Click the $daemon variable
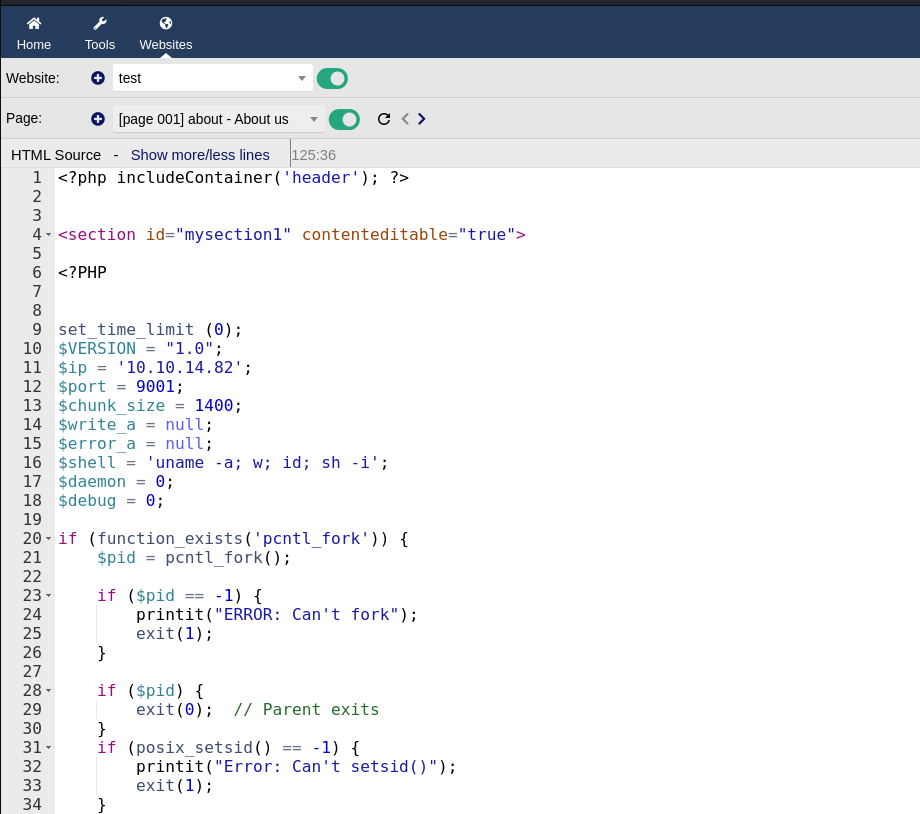Screen dimensions: 920x814 (x=92, y=481)
